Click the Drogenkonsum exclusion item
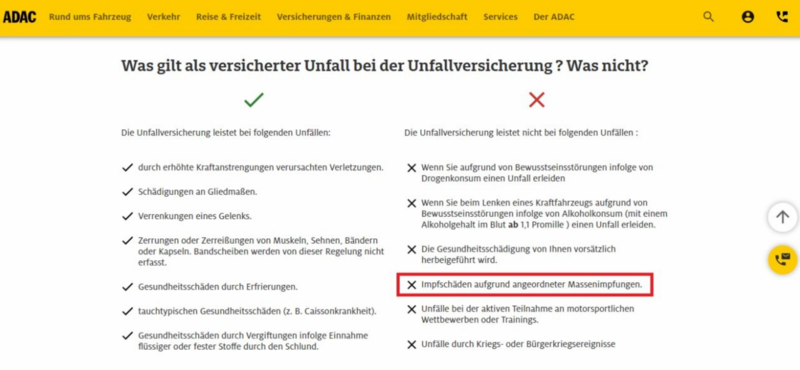Image resolution: width=800 pixels, height=370 pixels. tap(537, 173)
